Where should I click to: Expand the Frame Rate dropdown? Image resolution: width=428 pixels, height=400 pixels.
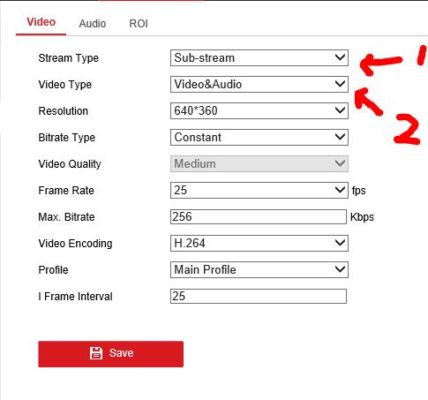[x=259, y=190]
